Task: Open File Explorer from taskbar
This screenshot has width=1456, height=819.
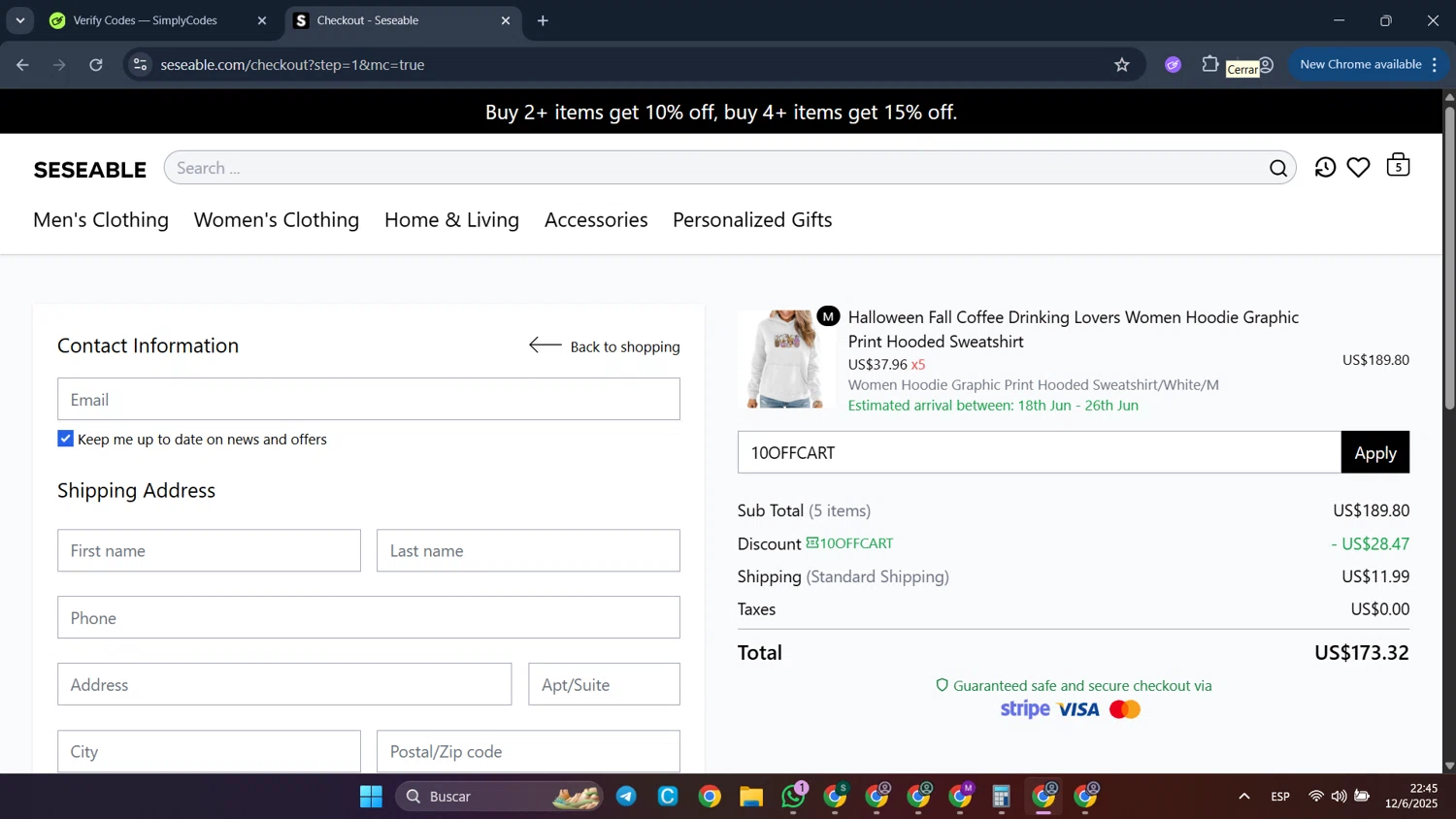Action: 751,797
